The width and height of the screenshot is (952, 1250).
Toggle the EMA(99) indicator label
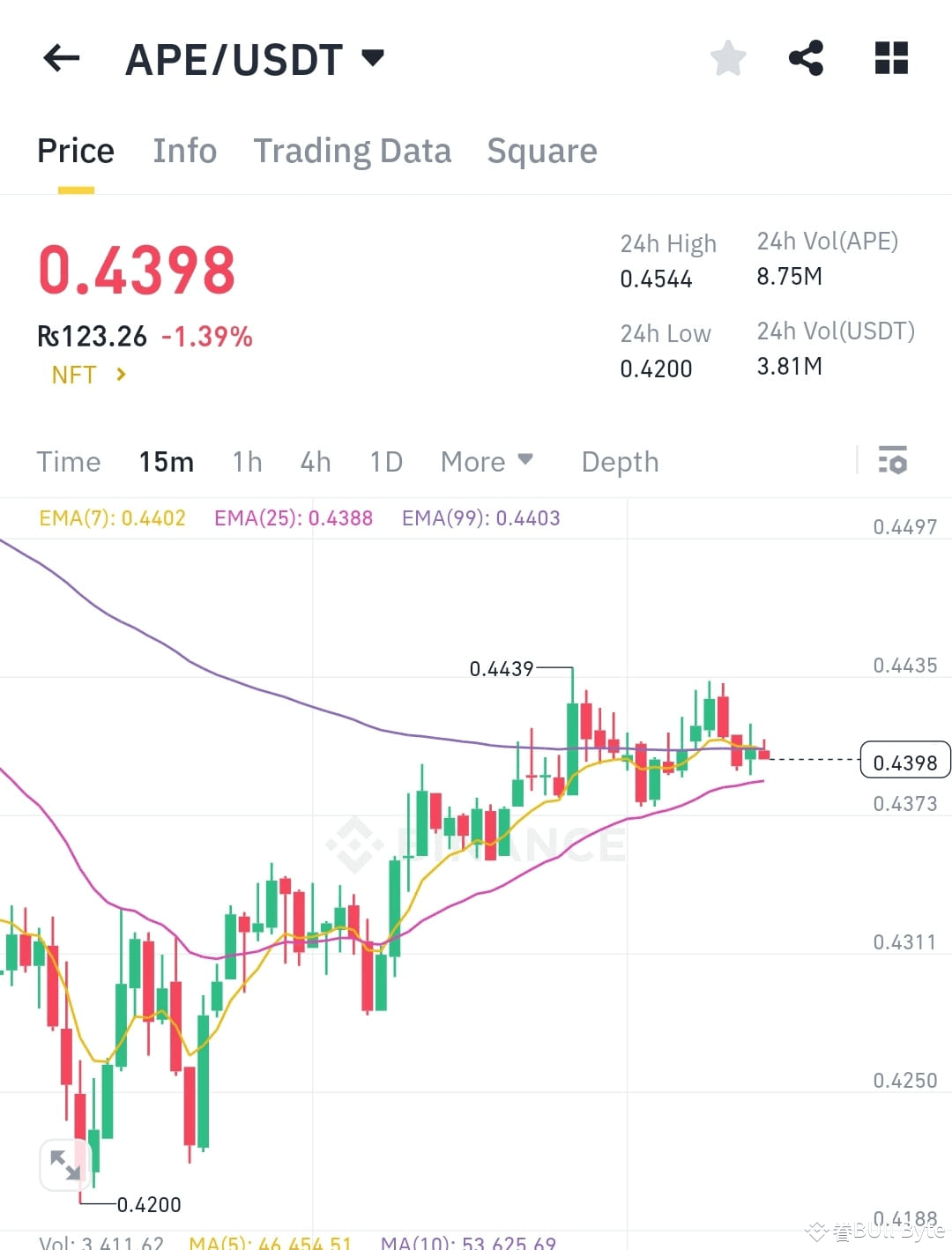point(480,518)
